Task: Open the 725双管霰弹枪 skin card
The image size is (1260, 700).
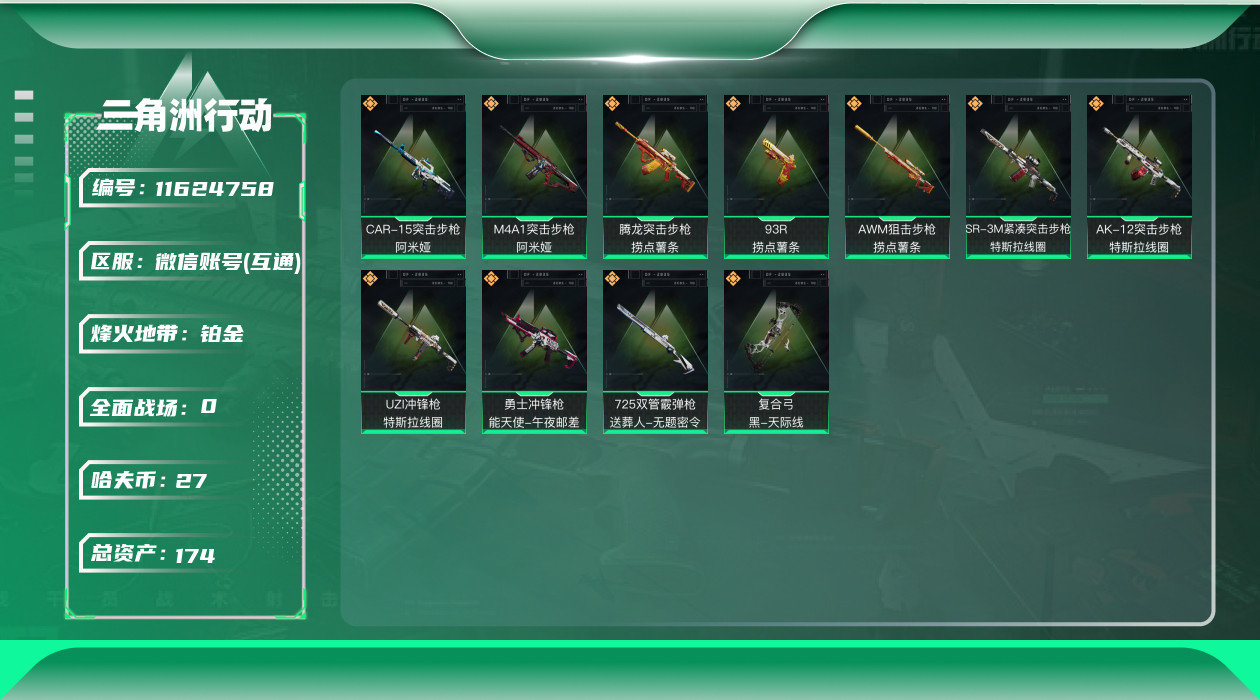Action: [x=655, y=352]
